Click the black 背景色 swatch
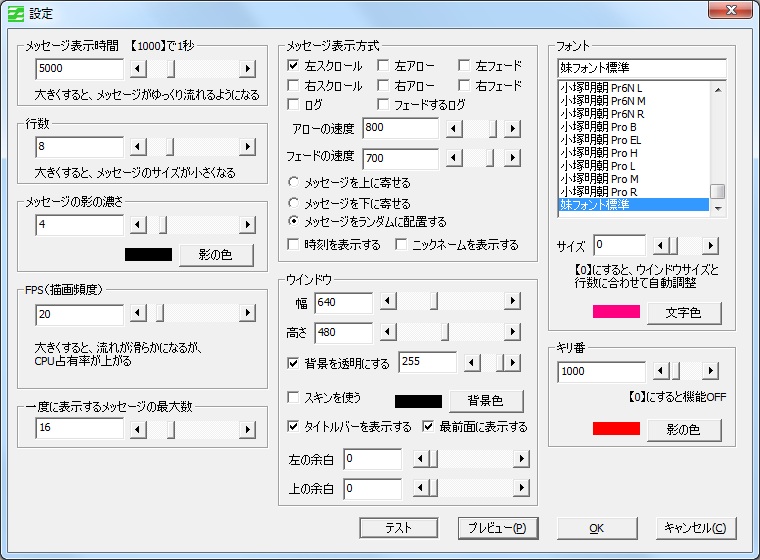 [418, 401]
